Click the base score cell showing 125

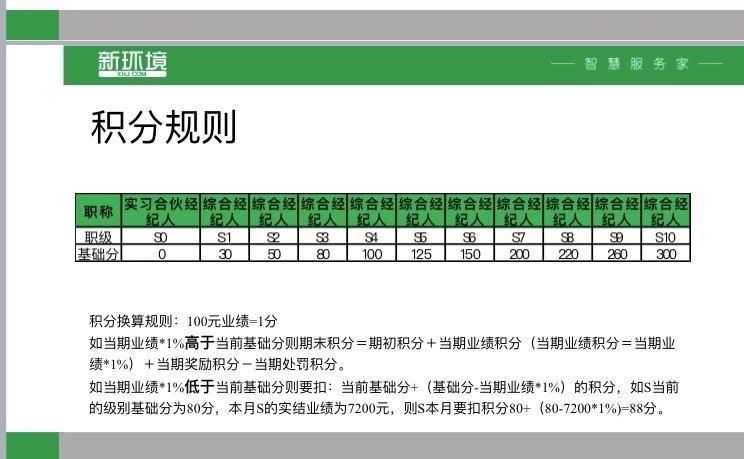420,254
